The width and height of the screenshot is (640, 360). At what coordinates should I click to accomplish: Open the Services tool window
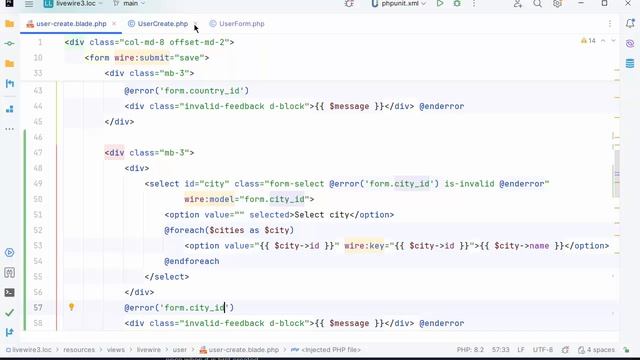tap(9, 253)
